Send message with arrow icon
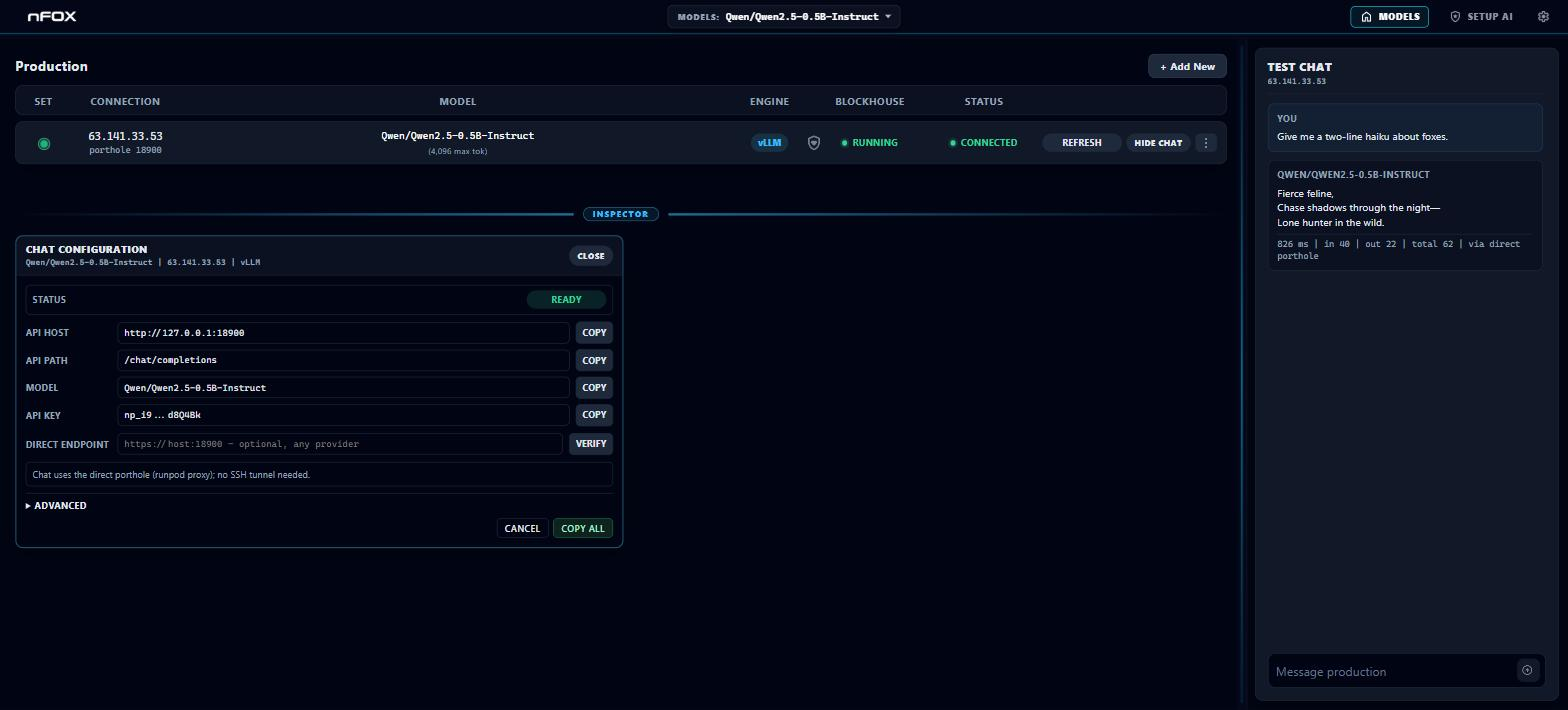Screen dimensions: 1568x710 (x=1527, y=671)
